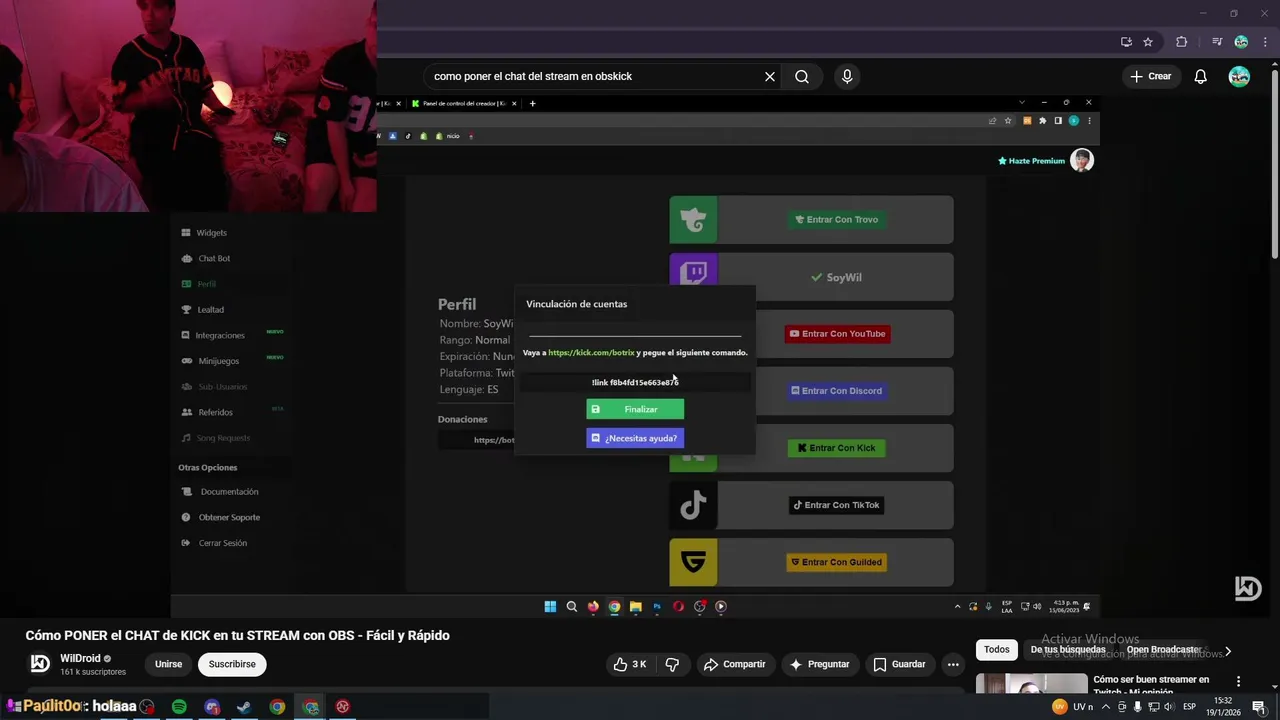Screen dimensions: 1280x720
Task: Click Windows Start button in the video
Action: click(550, 606)
